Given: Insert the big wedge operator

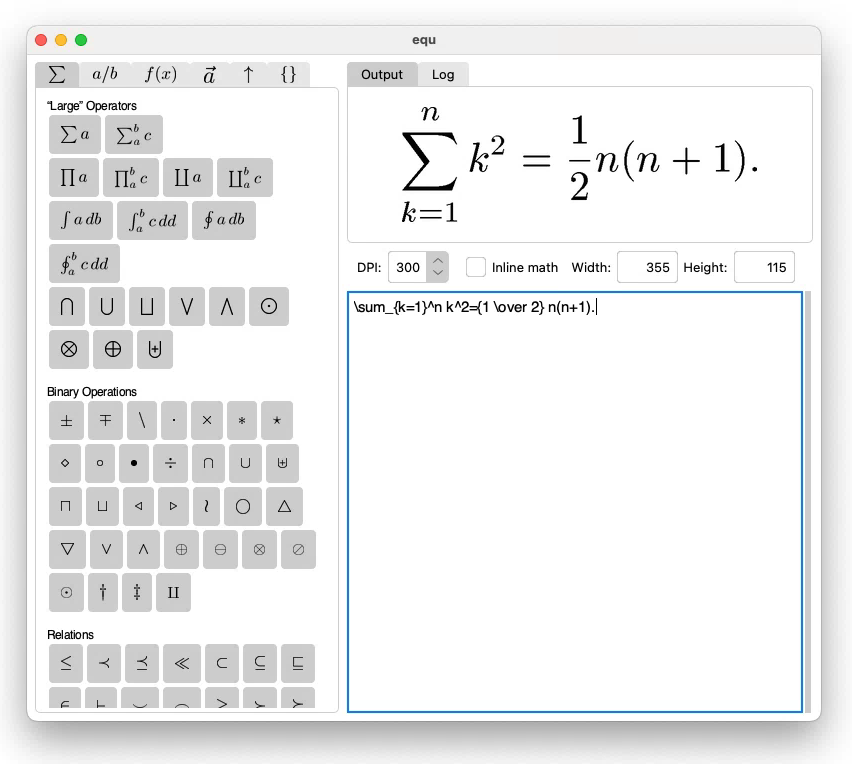Looking at the screenshot, I should pos(227,306).
